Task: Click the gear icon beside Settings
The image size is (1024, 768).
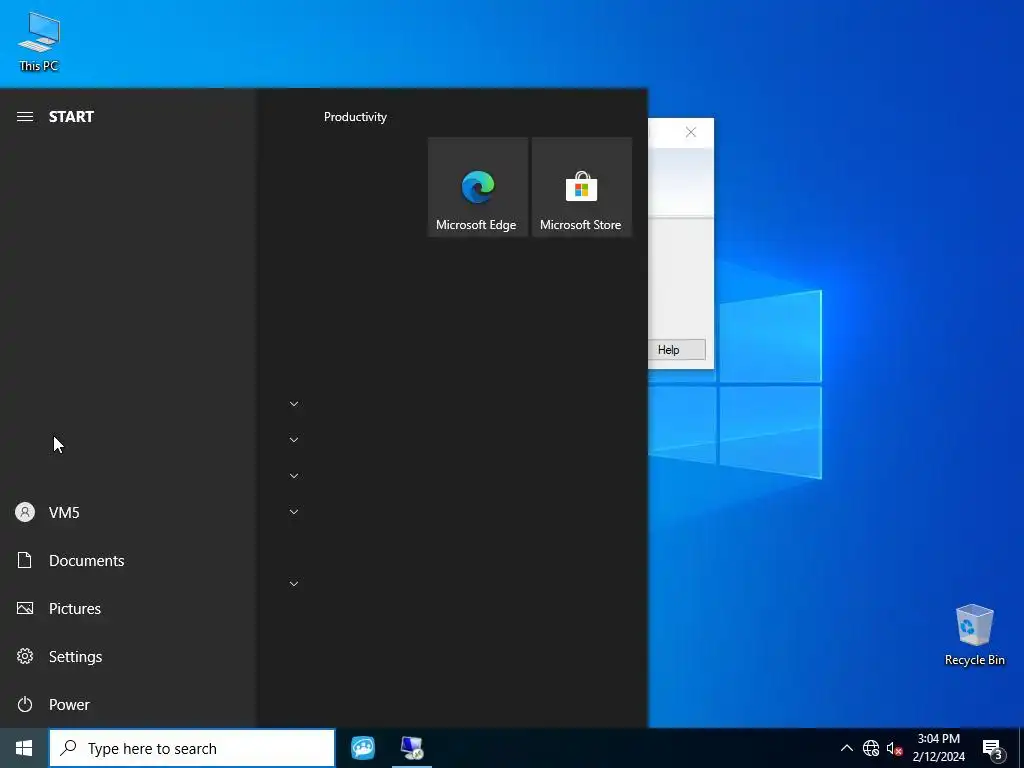Action: [x=25, y=656]
